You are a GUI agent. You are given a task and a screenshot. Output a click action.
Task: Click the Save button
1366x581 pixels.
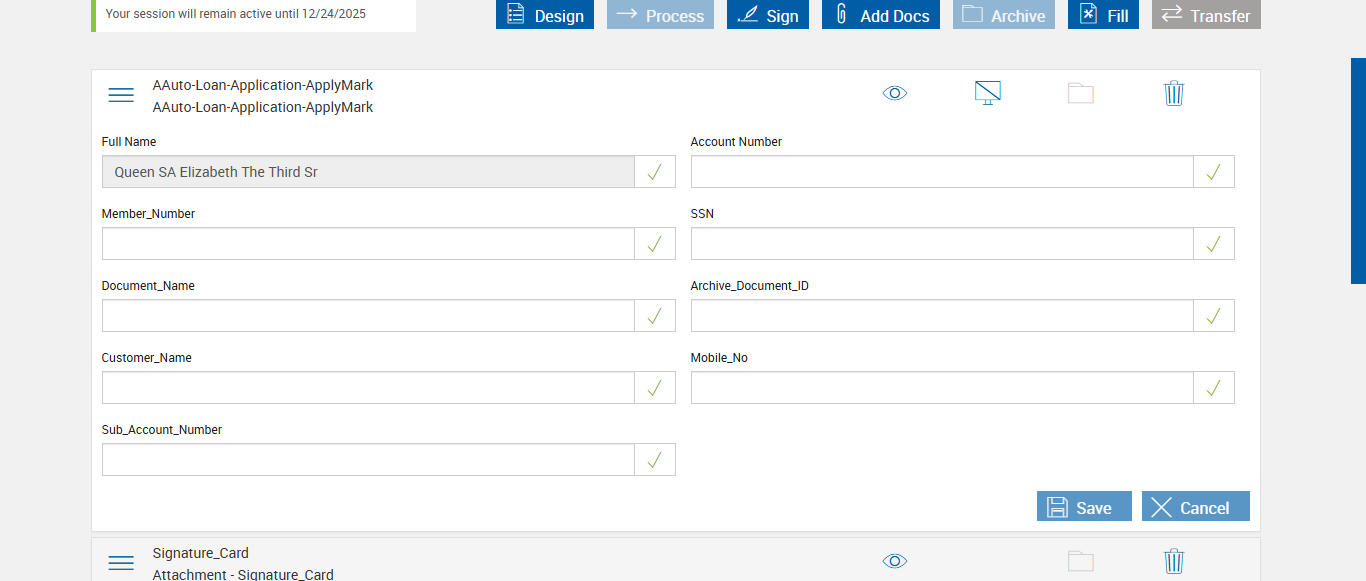click(1084, 507)
